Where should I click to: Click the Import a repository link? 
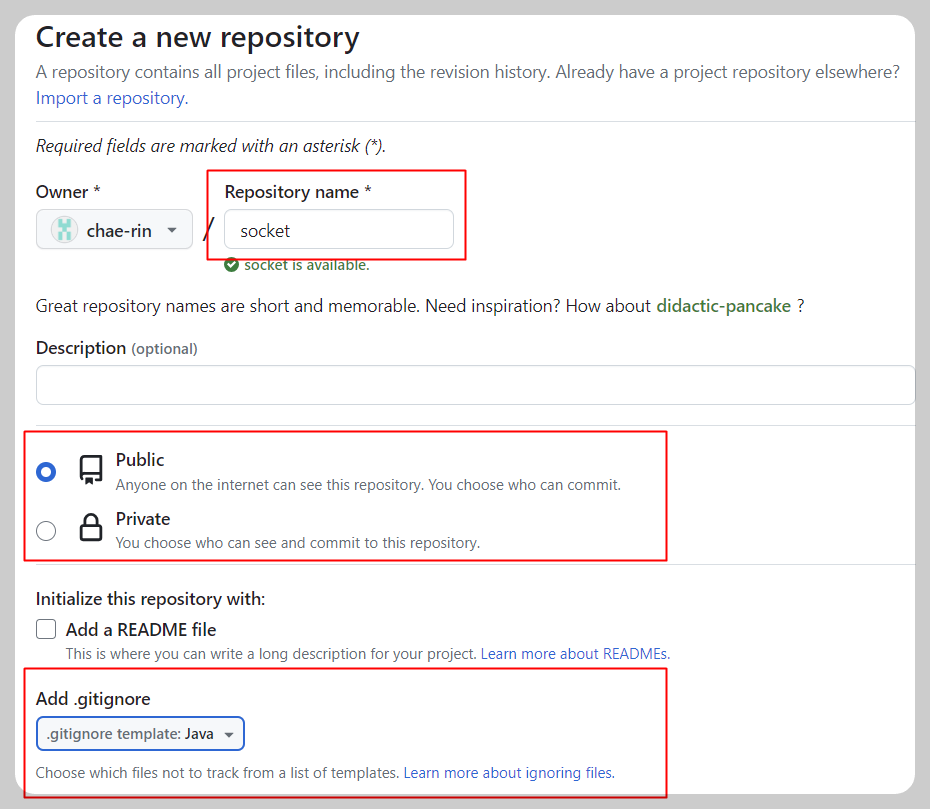(112, 98)
